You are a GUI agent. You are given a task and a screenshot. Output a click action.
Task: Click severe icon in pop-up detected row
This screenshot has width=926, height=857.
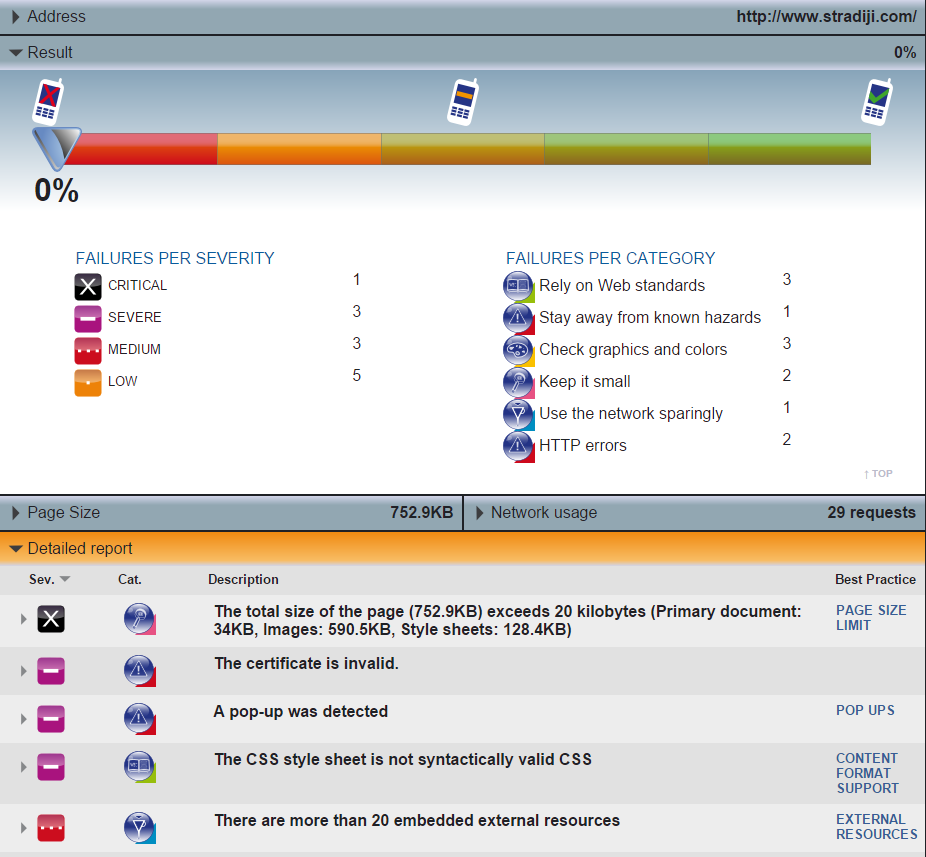[51, 719]
